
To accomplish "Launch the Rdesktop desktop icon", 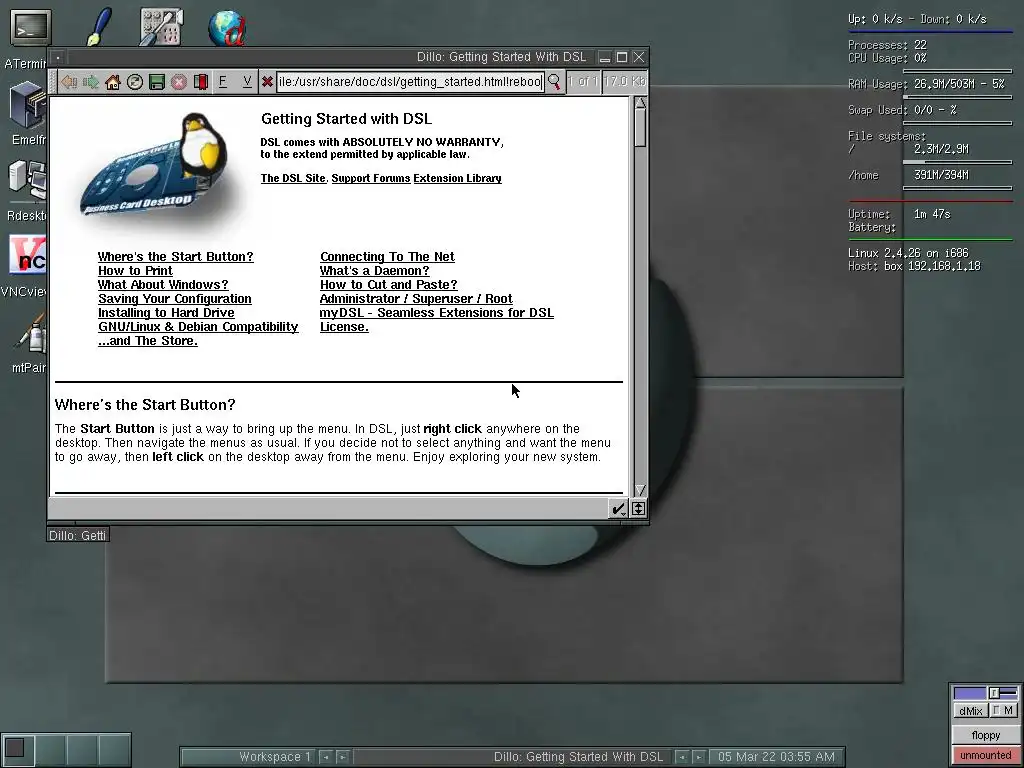I will [27, 180].
